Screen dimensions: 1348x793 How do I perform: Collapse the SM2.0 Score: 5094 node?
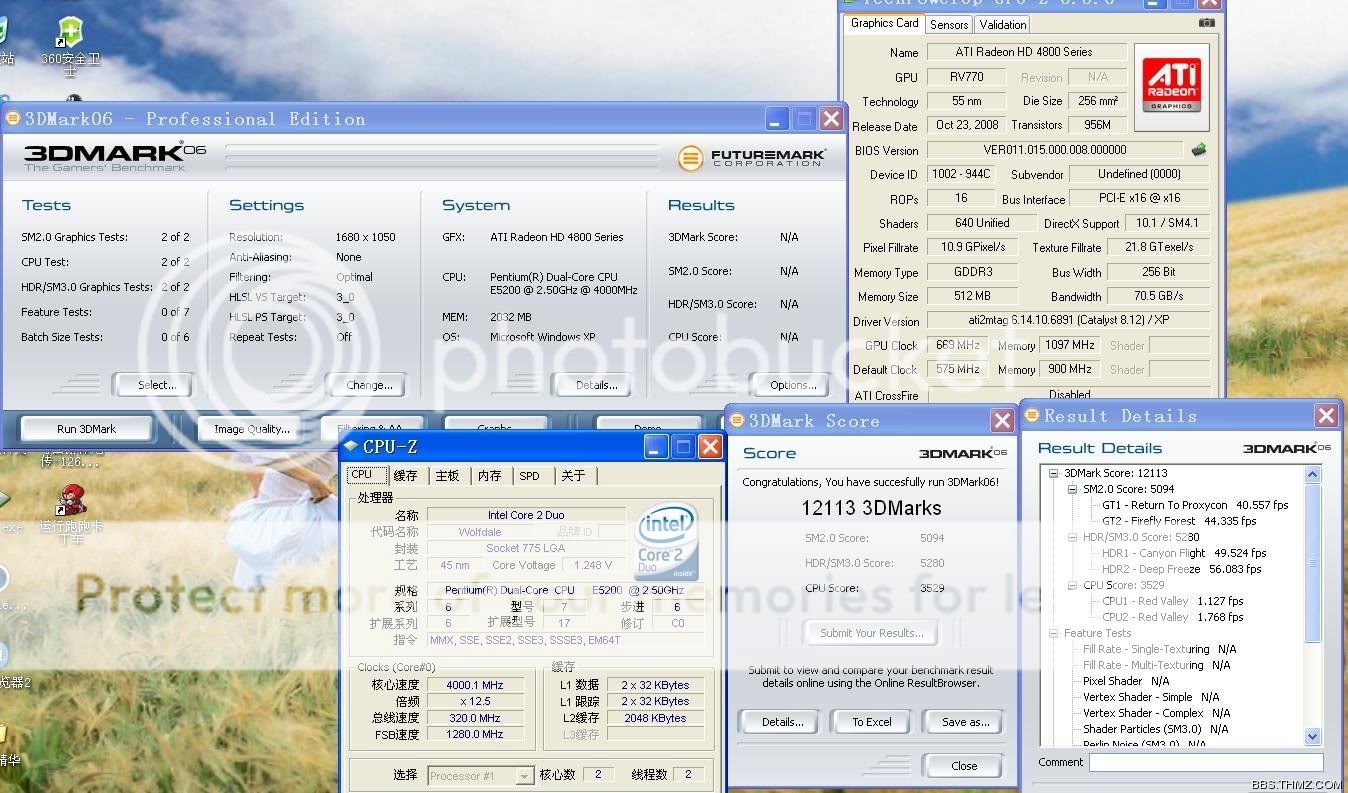point(1073,489)
